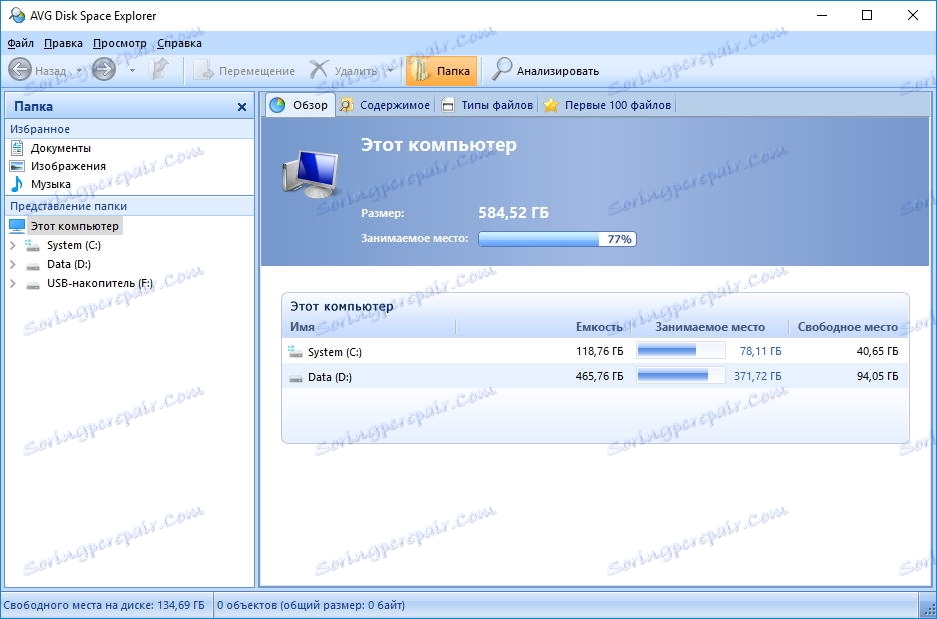
Task: Open the Правка menu
Action: tap(63, 43)
